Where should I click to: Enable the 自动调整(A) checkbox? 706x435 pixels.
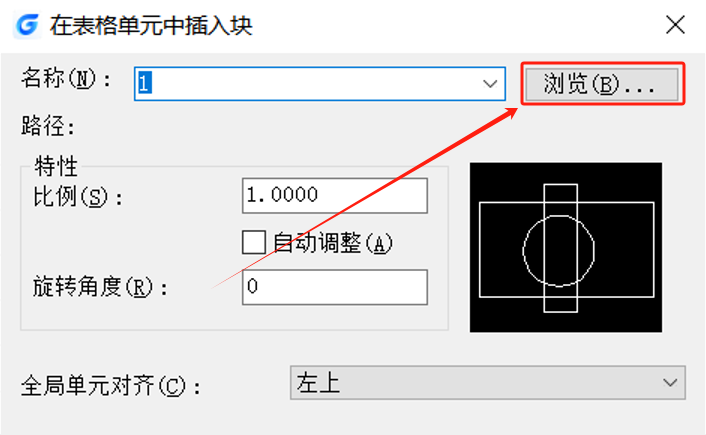[x=254, y=243]
